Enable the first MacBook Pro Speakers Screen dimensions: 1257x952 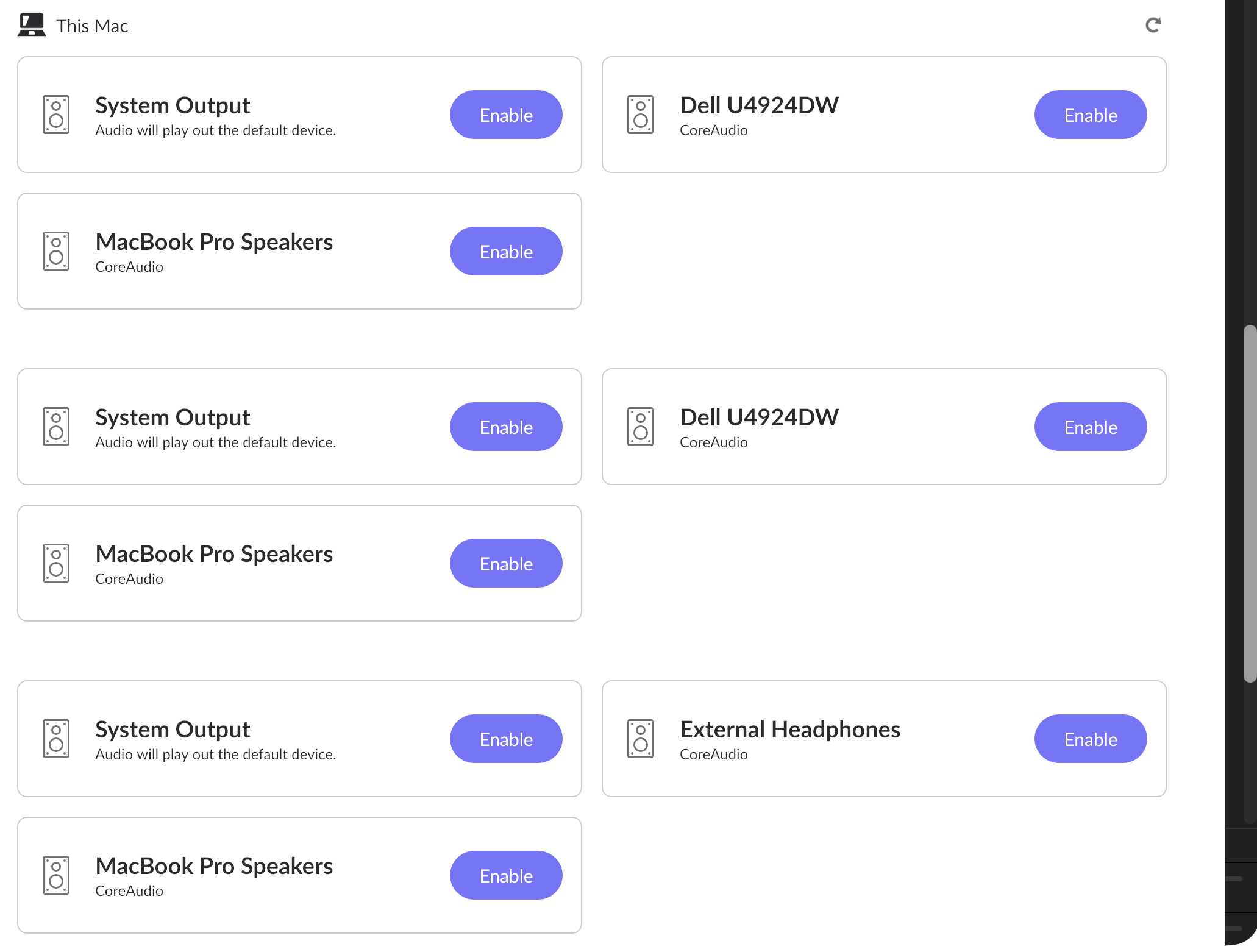[x=506, y=251]
